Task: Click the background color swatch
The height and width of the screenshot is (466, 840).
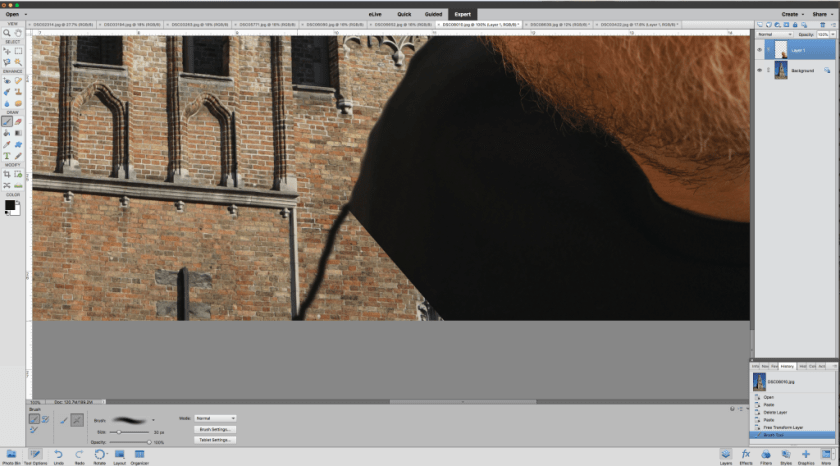Action: point(17,211)
